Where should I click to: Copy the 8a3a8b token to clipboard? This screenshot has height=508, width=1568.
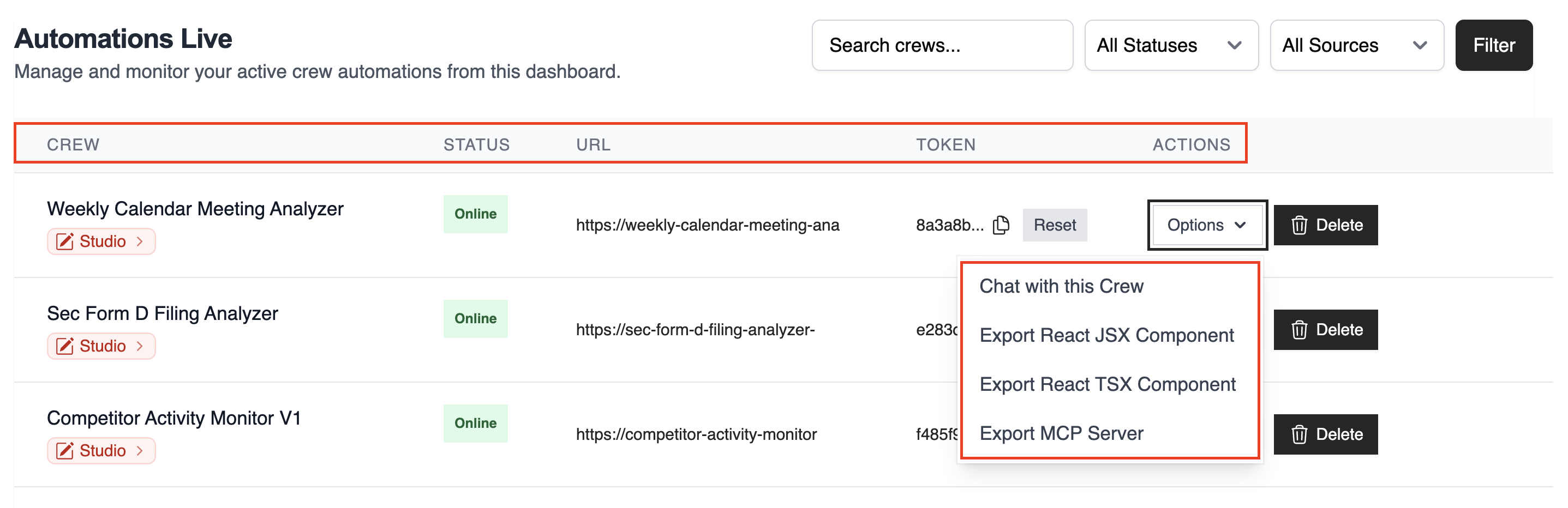pyautogui.click(x=1001, y=225)
